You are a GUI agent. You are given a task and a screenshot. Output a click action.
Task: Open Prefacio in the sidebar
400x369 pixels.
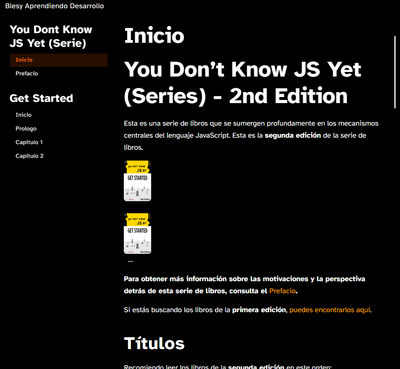pyautogui.click(x=27, y=74)
